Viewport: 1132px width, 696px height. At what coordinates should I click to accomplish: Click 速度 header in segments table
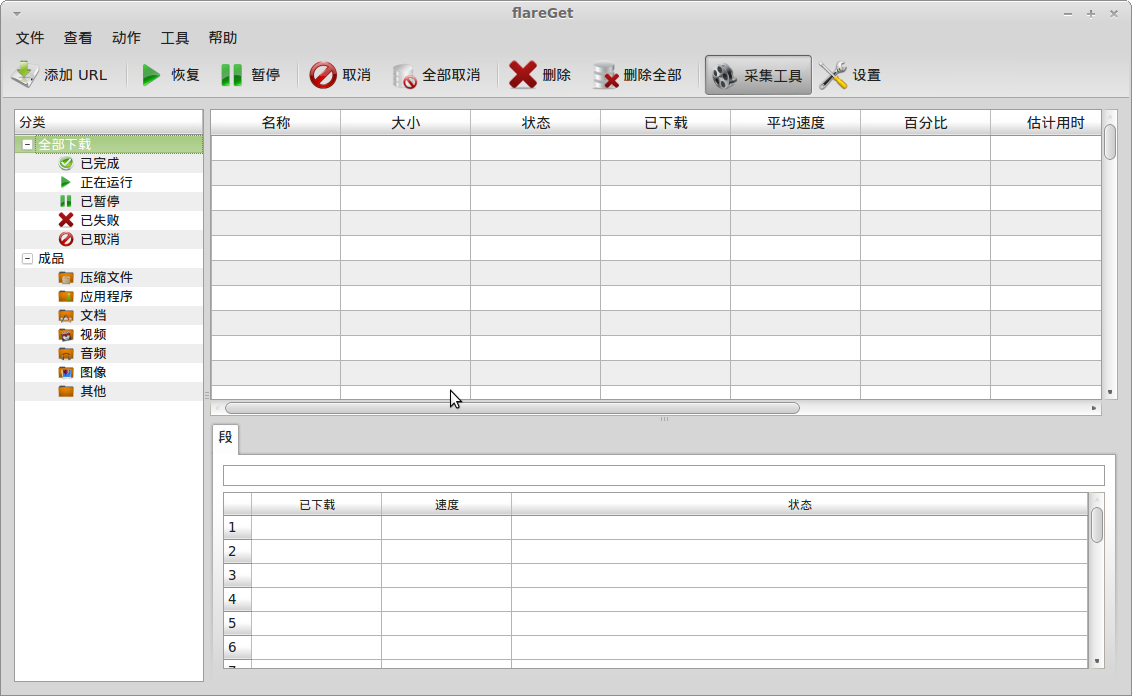[447, 505]
